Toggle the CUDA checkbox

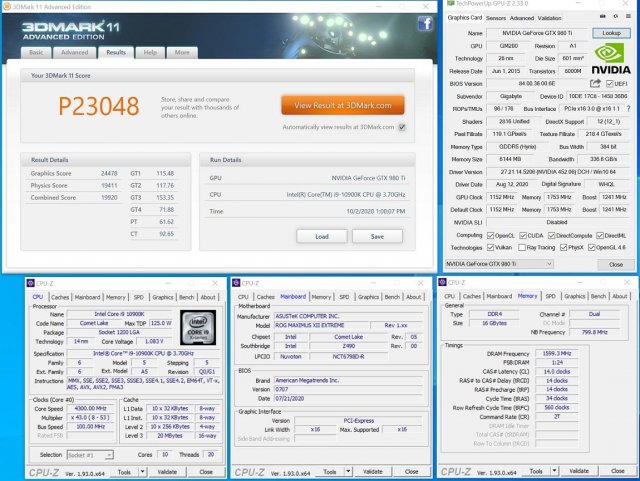(x=523, y=236)
